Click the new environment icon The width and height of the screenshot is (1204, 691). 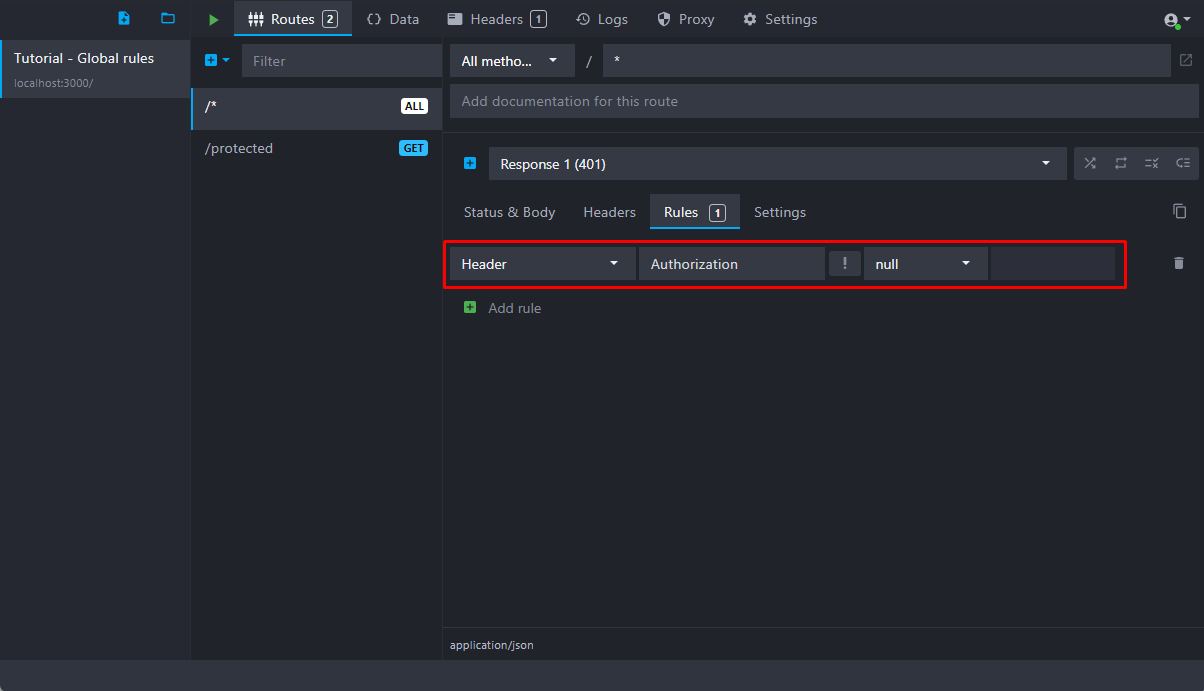tap(124, 19)
